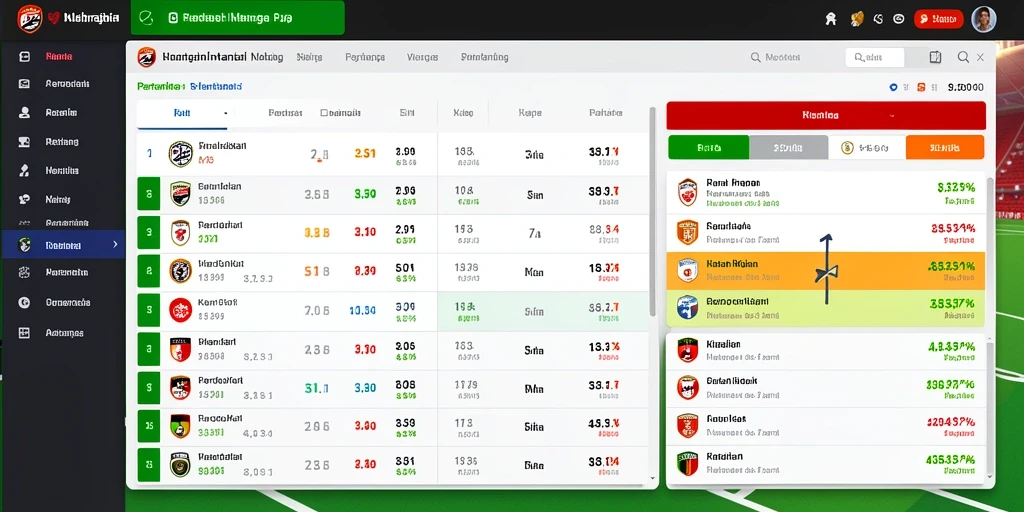Screen dimensions: 1024x512
Task: Switch to the green top bar tab
Action: coord(238,18)
